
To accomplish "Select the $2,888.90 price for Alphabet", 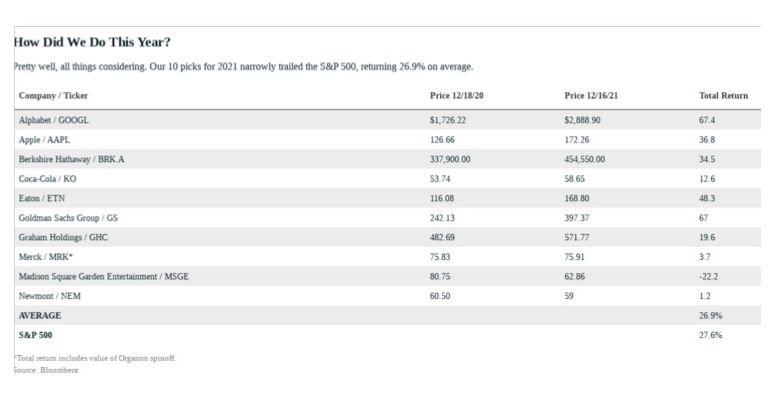I will point(582,120).
